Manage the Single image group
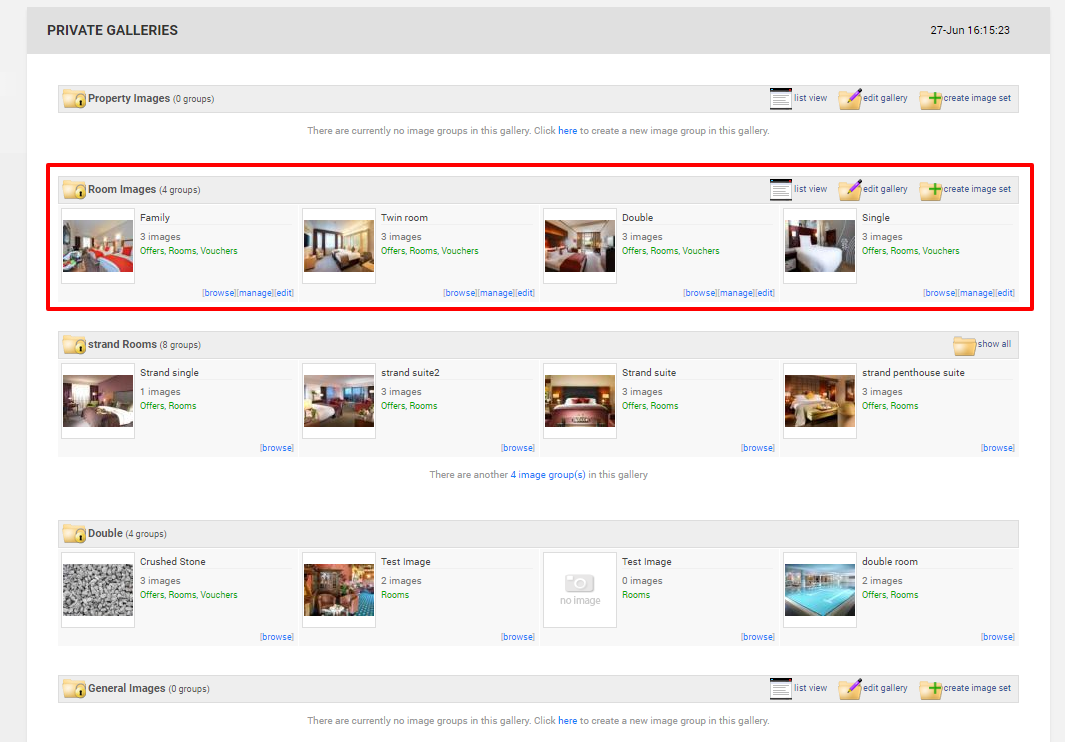Image resolution: width=1065 pixels, height=742 pixels. click(977, 293)
